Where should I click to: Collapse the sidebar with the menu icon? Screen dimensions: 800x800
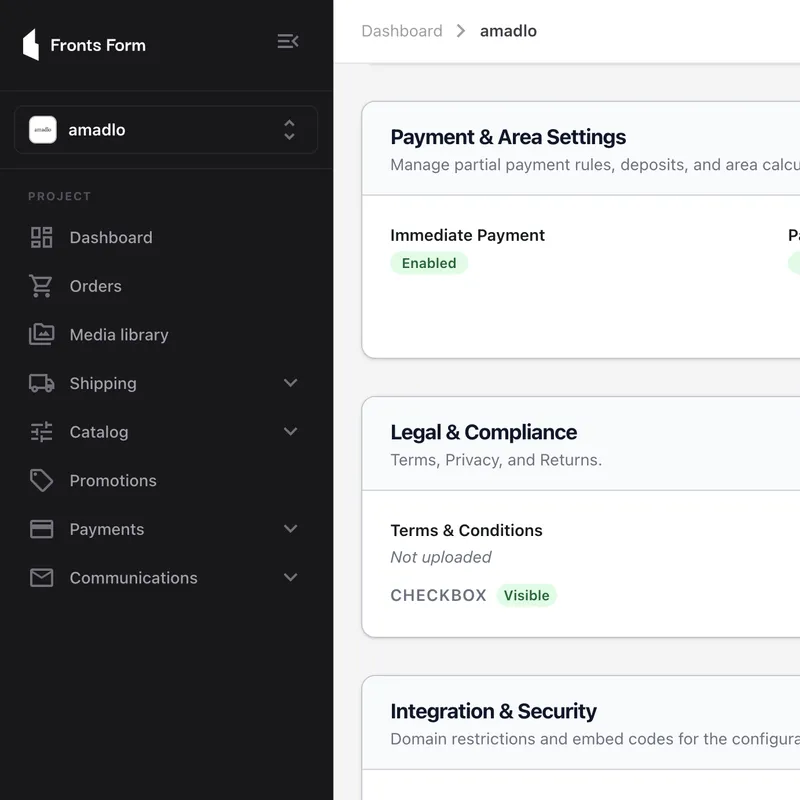(288, 41)
